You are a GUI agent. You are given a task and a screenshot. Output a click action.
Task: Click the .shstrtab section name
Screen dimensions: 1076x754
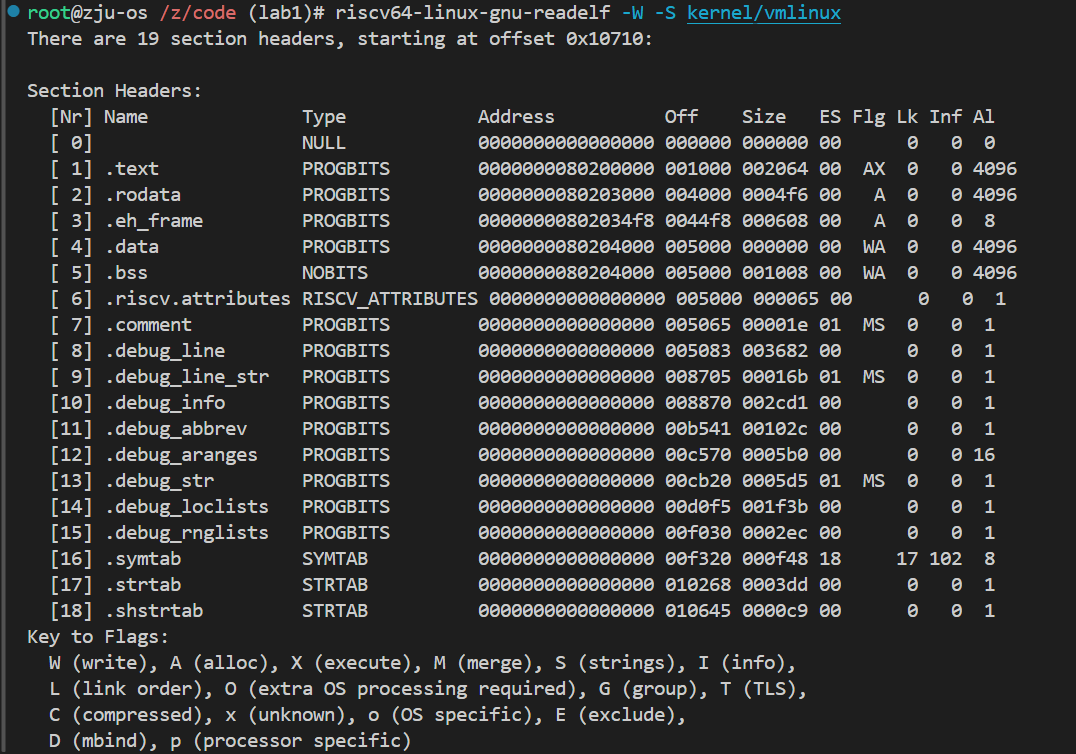(154, 611)
